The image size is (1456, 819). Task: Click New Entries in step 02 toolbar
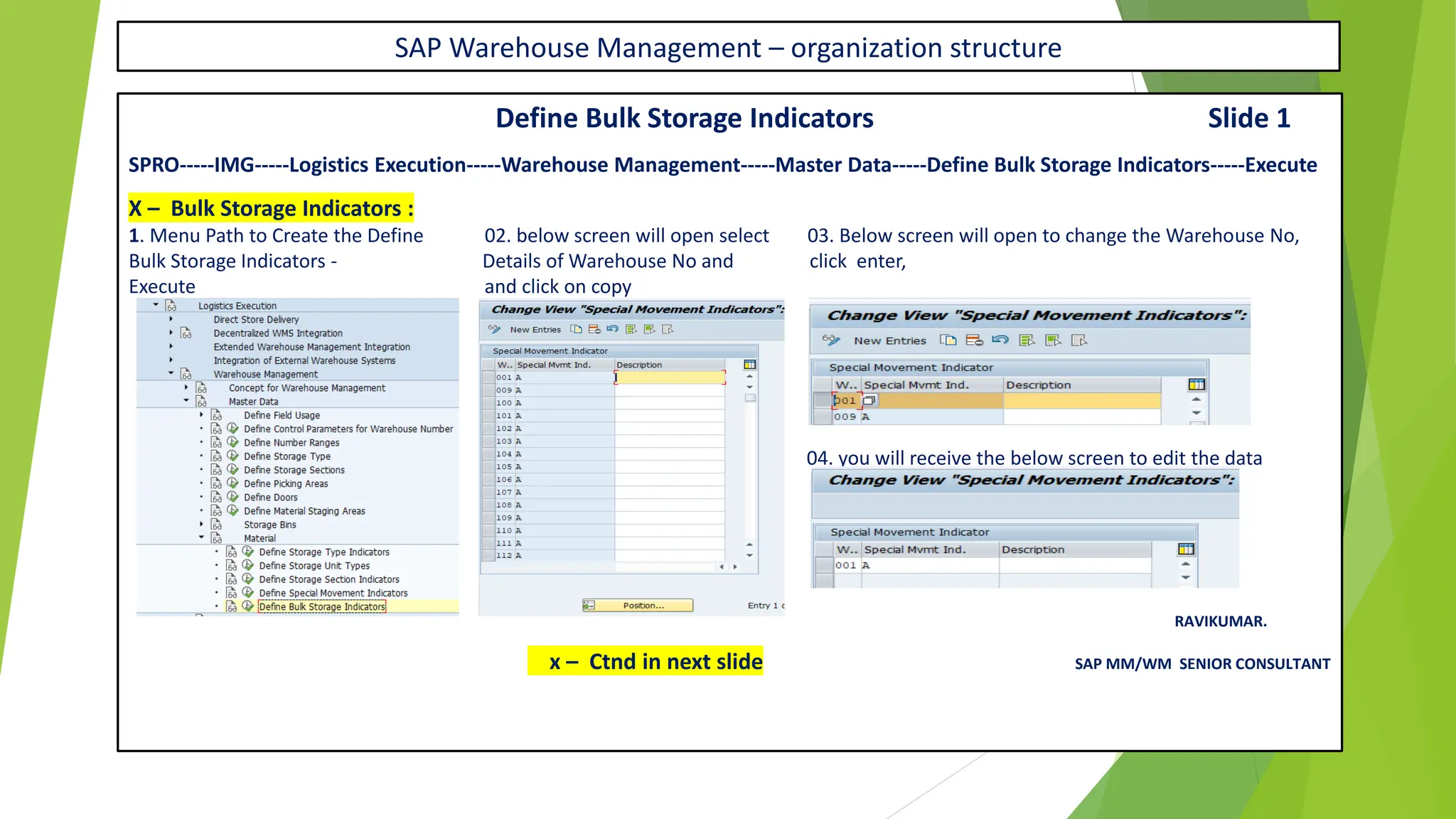coord(535,330)
